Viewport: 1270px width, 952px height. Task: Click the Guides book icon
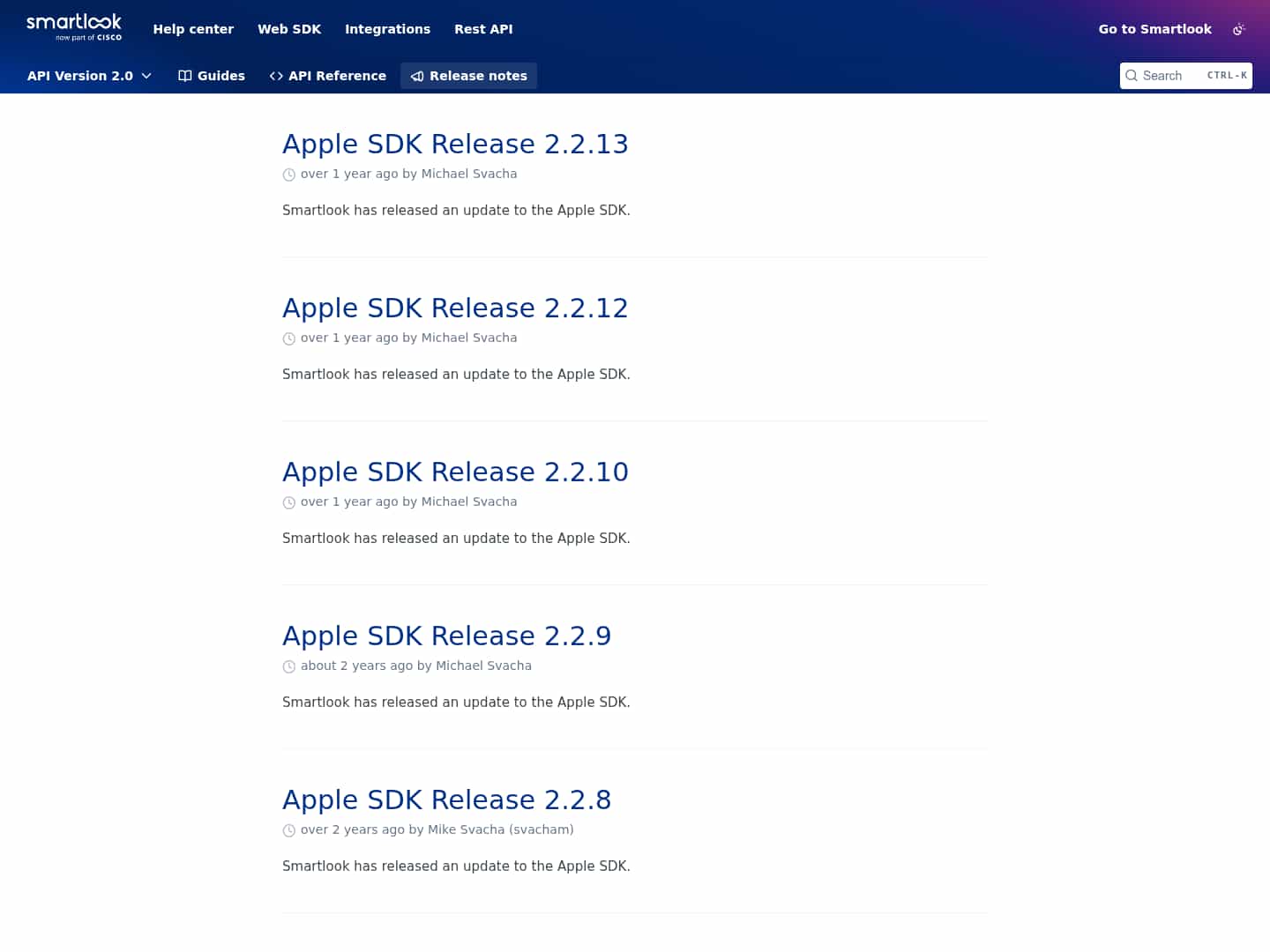pyautogui.click(x=184, y=76)
